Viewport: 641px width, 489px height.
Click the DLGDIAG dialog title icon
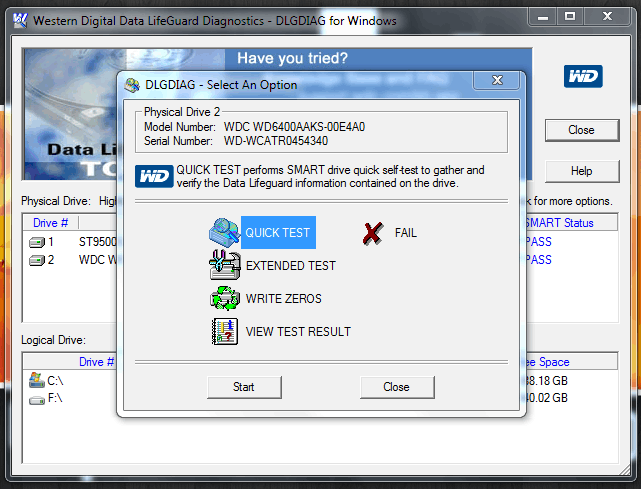[132, 85]
